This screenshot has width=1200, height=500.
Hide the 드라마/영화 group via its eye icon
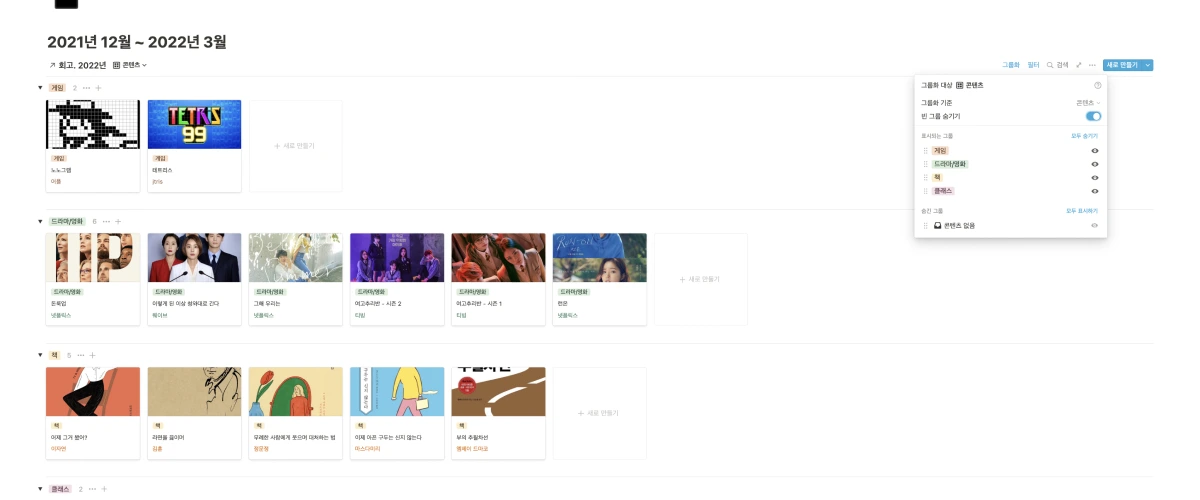tap(1095, 164)
